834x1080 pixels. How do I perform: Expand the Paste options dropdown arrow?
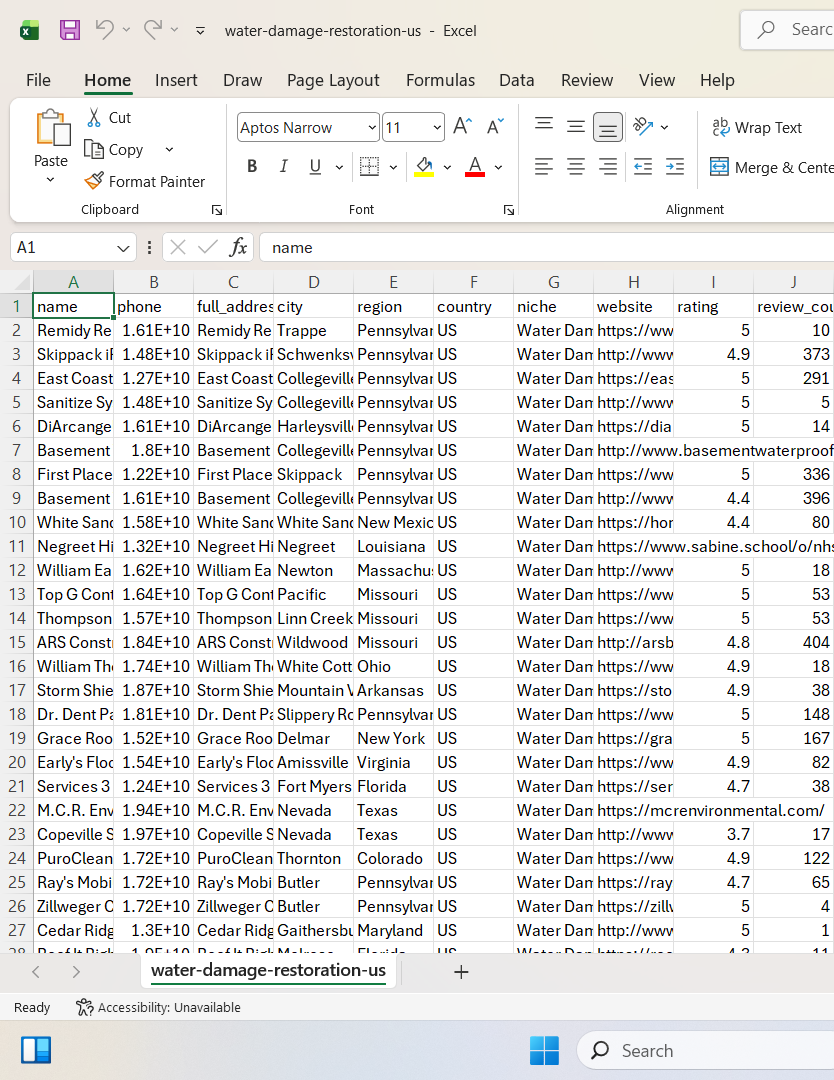tap(50, 180)
